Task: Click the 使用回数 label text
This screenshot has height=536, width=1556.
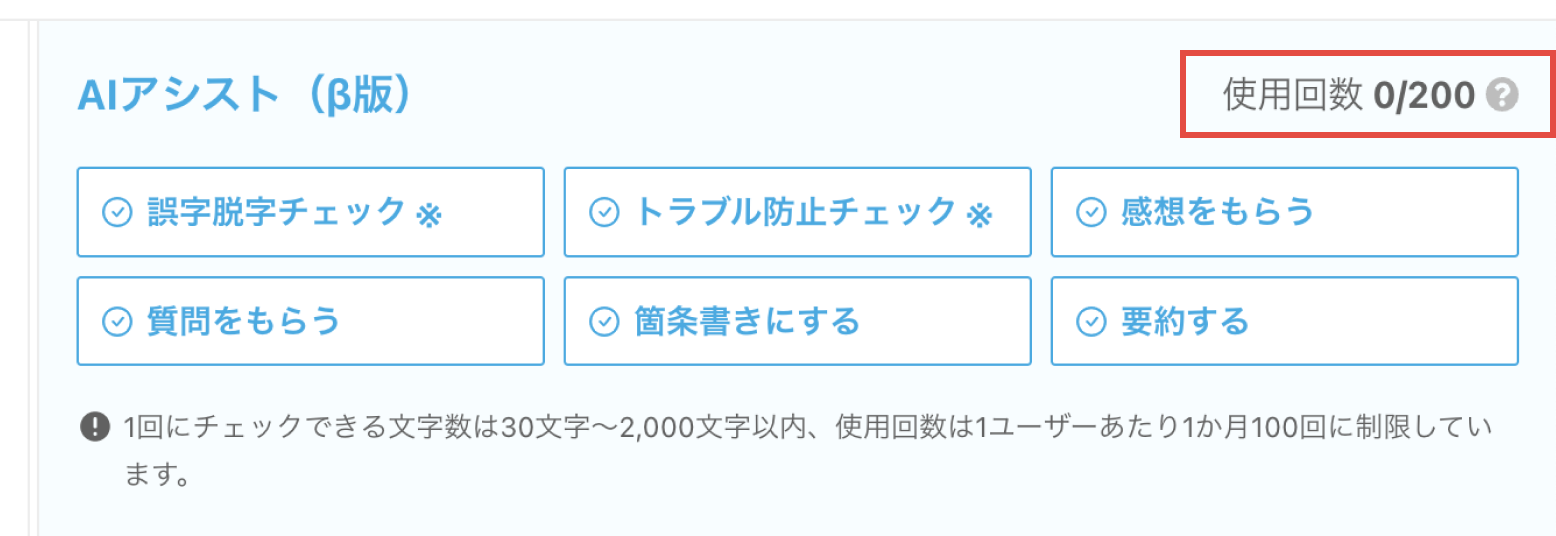Action: point(1293,96)
